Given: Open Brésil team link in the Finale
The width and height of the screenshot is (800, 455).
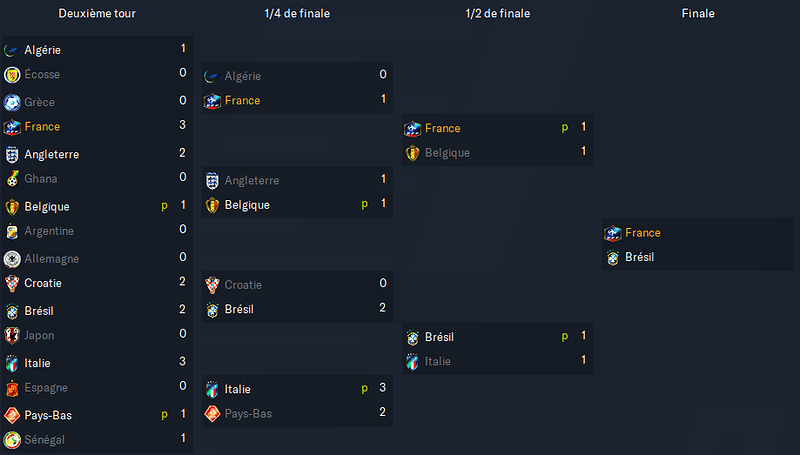Looking at the screenshot, I should [x=639, y=257].
